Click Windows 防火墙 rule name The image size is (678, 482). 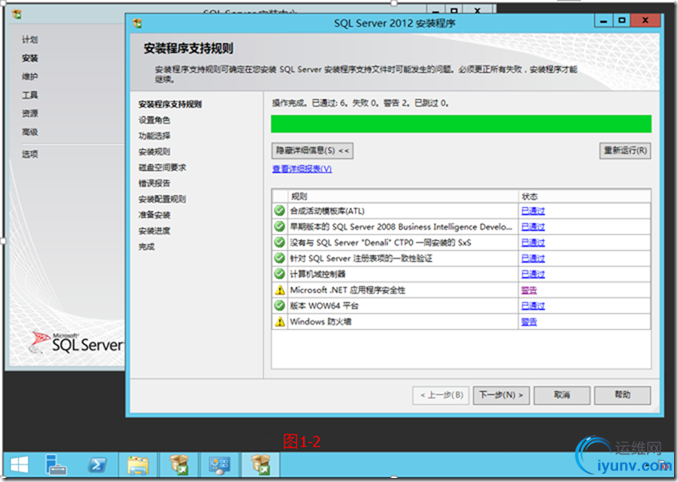pyautogui.click(x=320, y=322)
